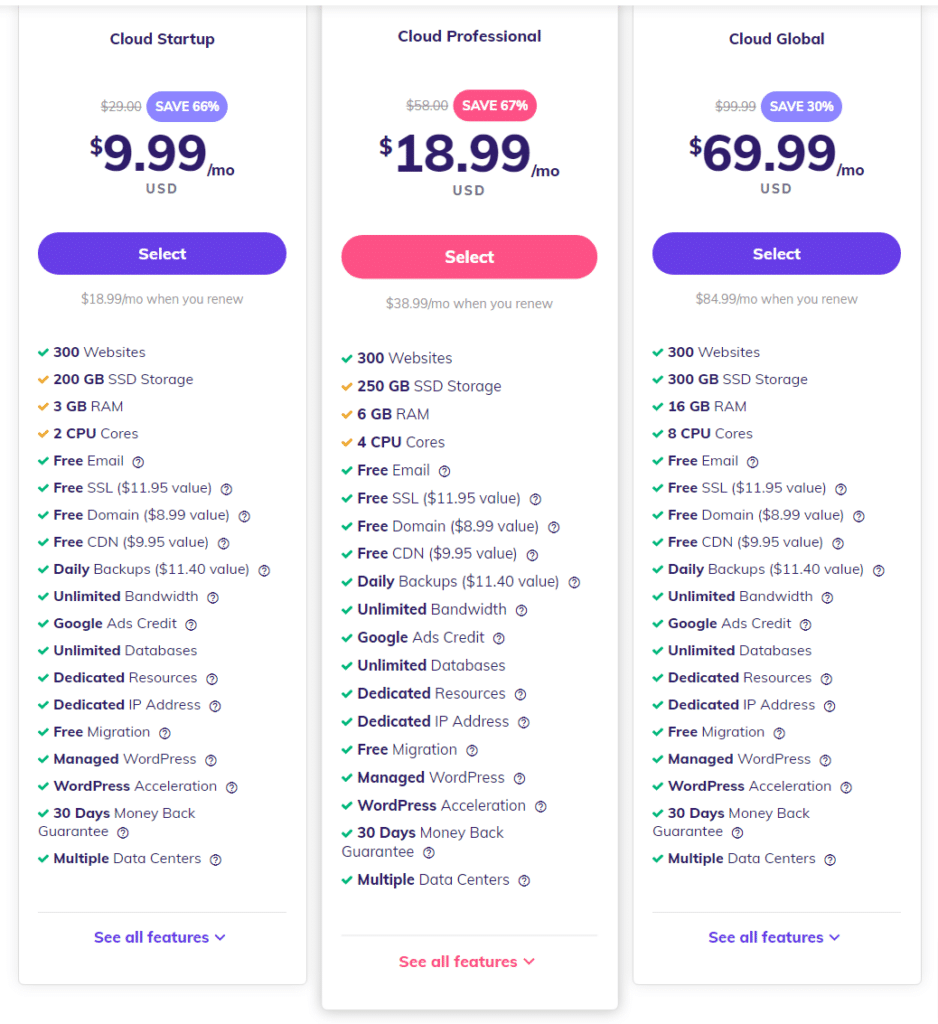The width and height of the screenshot is (938, 1024).
Task: View the Free SSL value tooltip under Cloud Professional
Action: coord(535,498)
